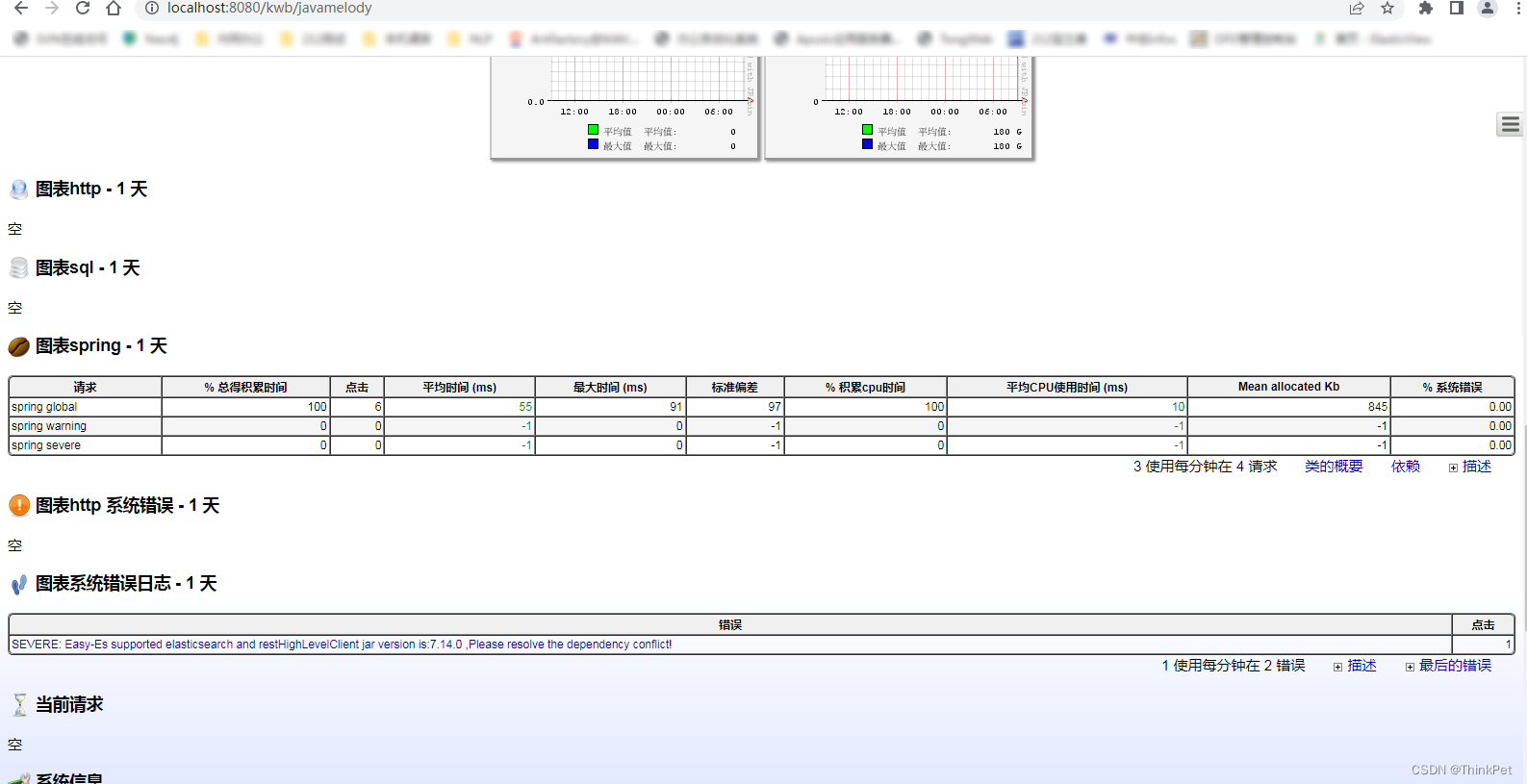Click the 图表系统错误日志 - 1 天 heading
This screenshot has width=1527, height=784.
(x=126, y=584)
